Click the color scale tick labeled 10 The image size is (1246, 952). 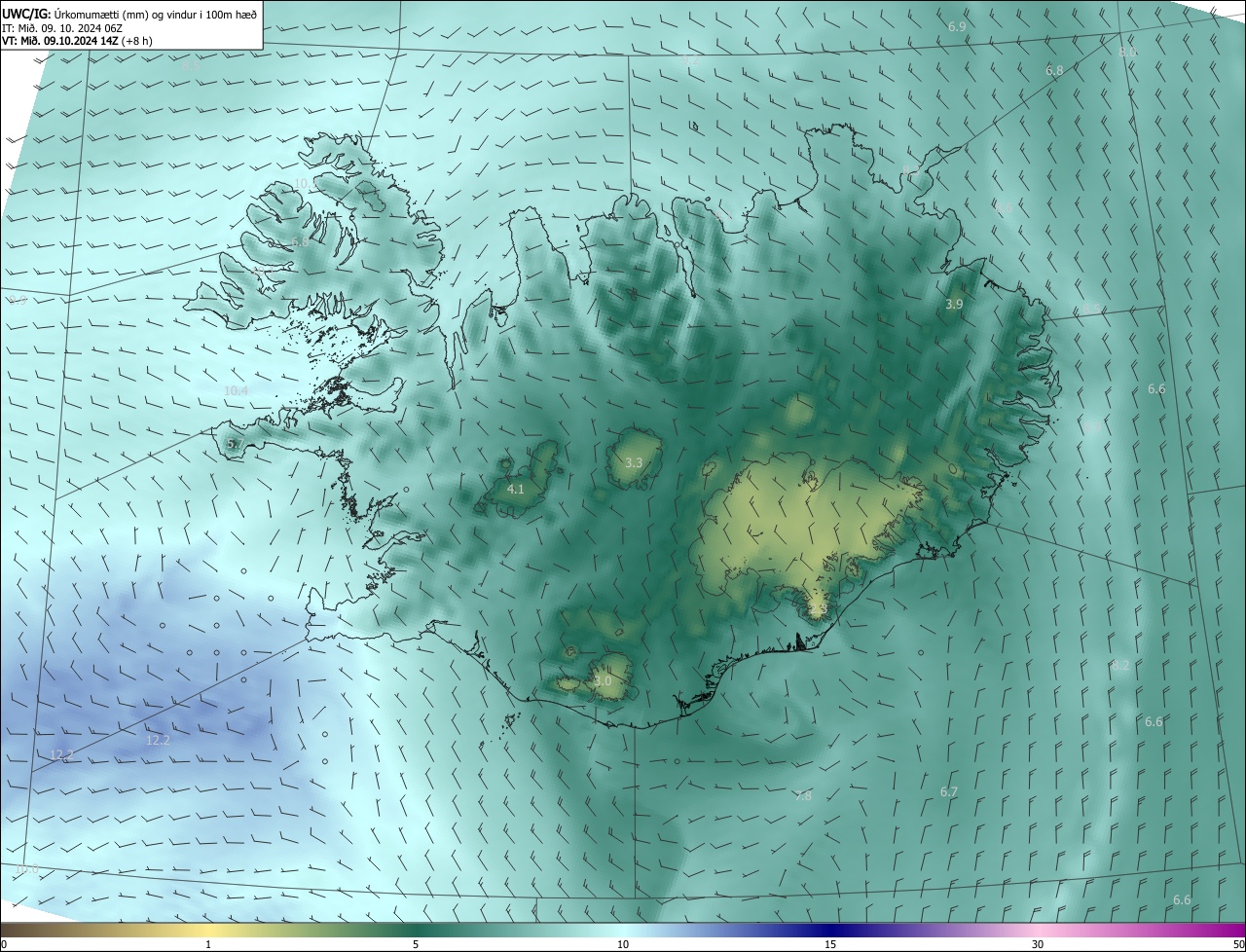coord(623,945)
